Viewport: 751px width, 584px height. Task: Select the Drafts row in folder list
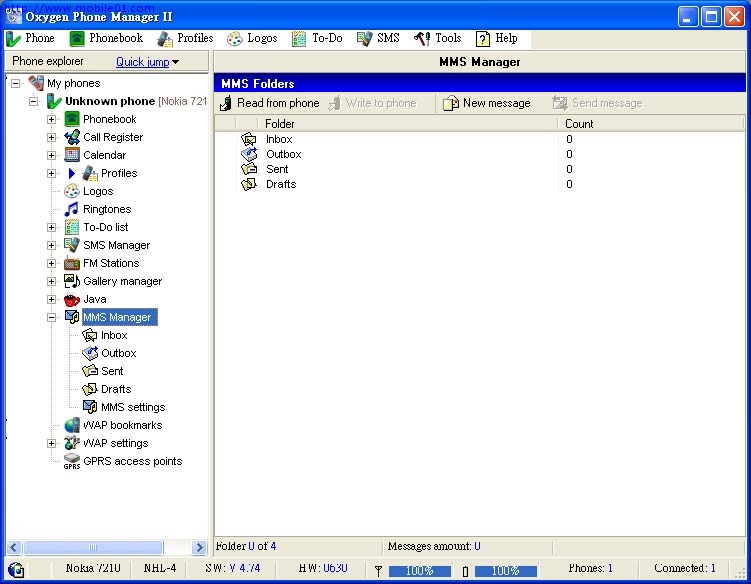click(479, 184)
